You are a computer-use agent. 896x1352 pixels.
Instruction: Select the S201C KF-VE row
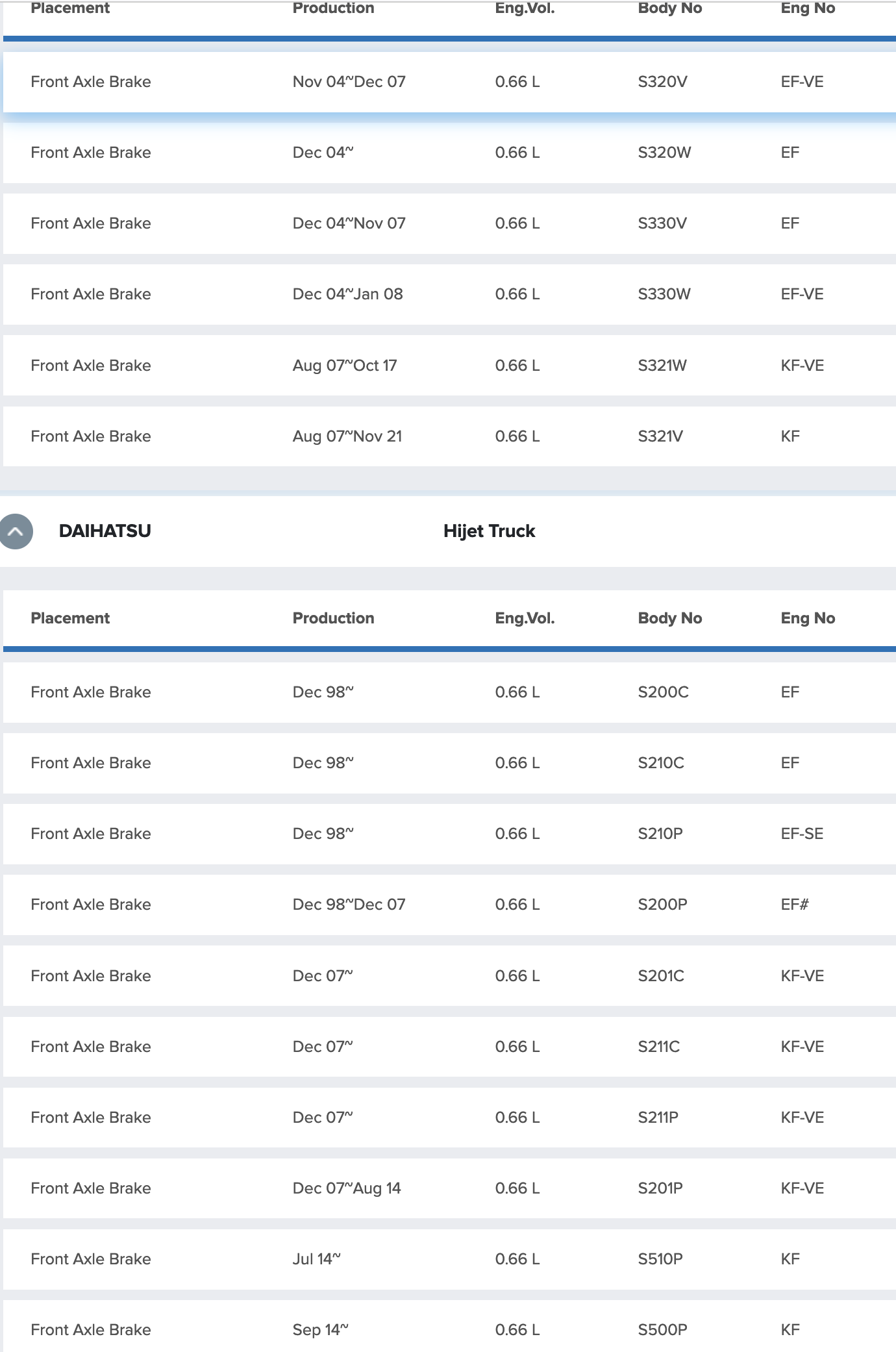[x=449, y=976]
